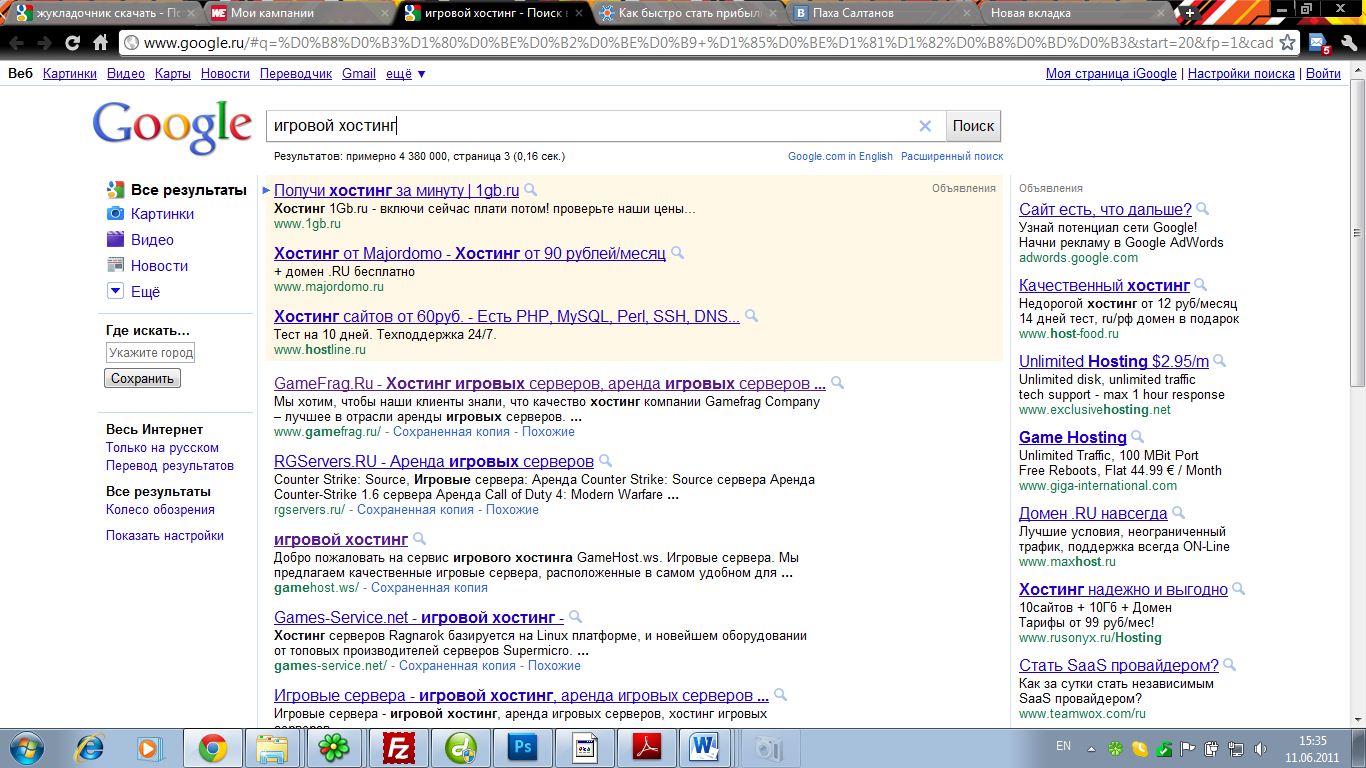Clear the search query with the X
Viewport: 1366px width, 768px height.
925,126
